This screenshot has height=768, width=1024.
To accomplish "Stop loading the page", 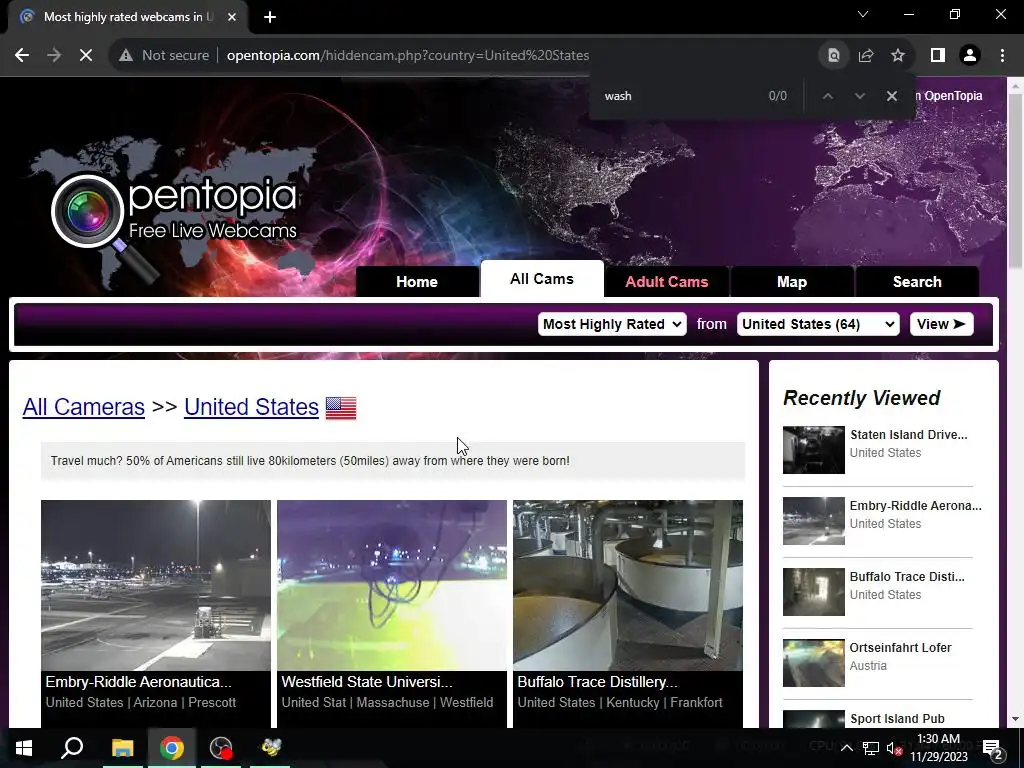I will tap(86, 56).
